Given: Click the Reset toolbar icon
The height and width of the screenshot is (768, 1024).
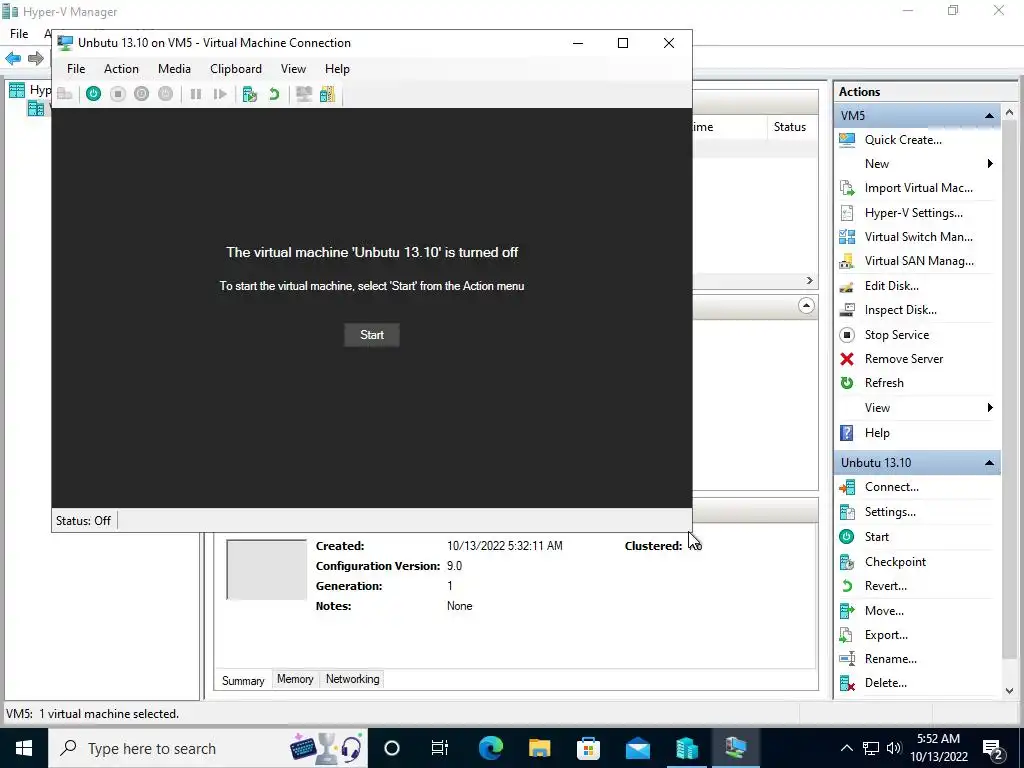Looking at the screenshot, I should [x=220, y=94].
